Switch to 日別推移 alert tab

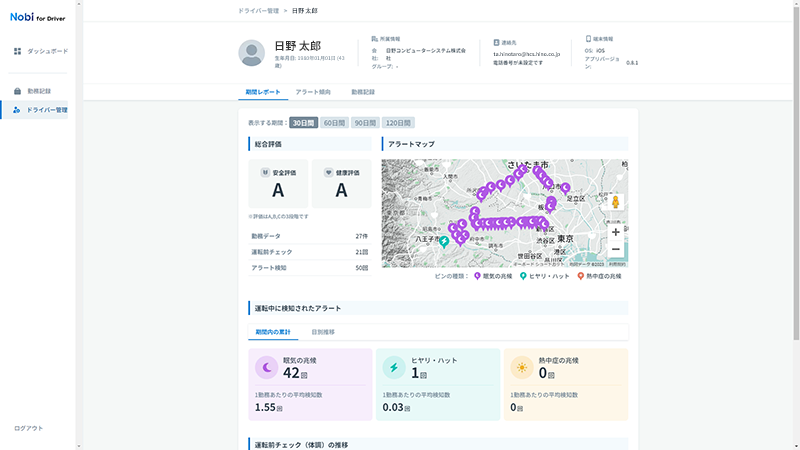[x=323, y=330]
